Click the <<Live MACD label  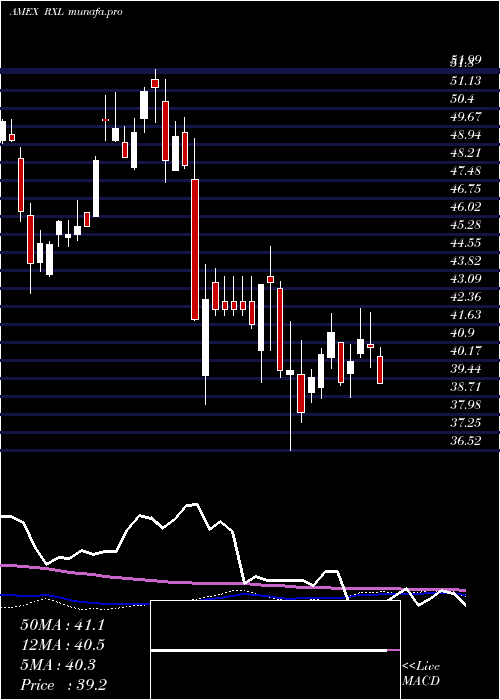click(421, 674)
